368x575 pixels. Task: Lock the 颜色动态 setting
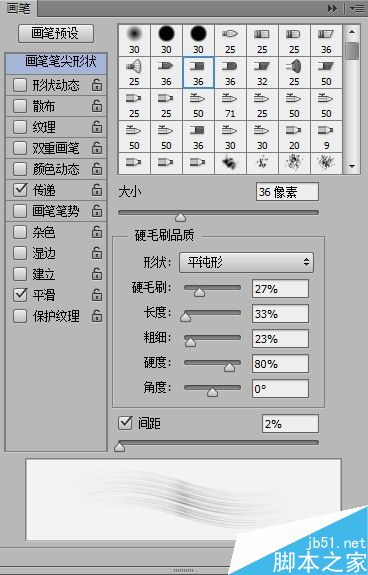click(x=97, y=169)
